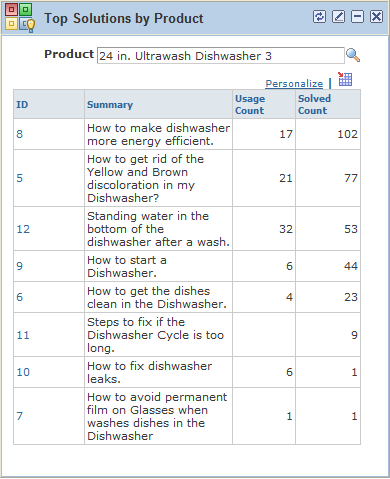
Task: Click the usage count 4 value
Action: [289, 297]
